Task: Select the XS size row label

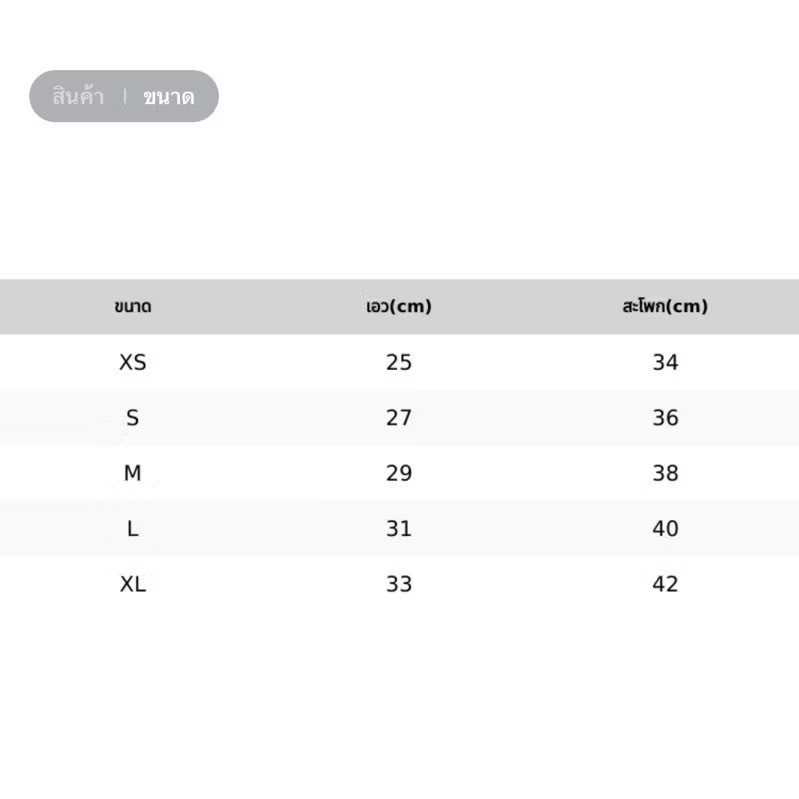Action: click(x=132, y=363)
